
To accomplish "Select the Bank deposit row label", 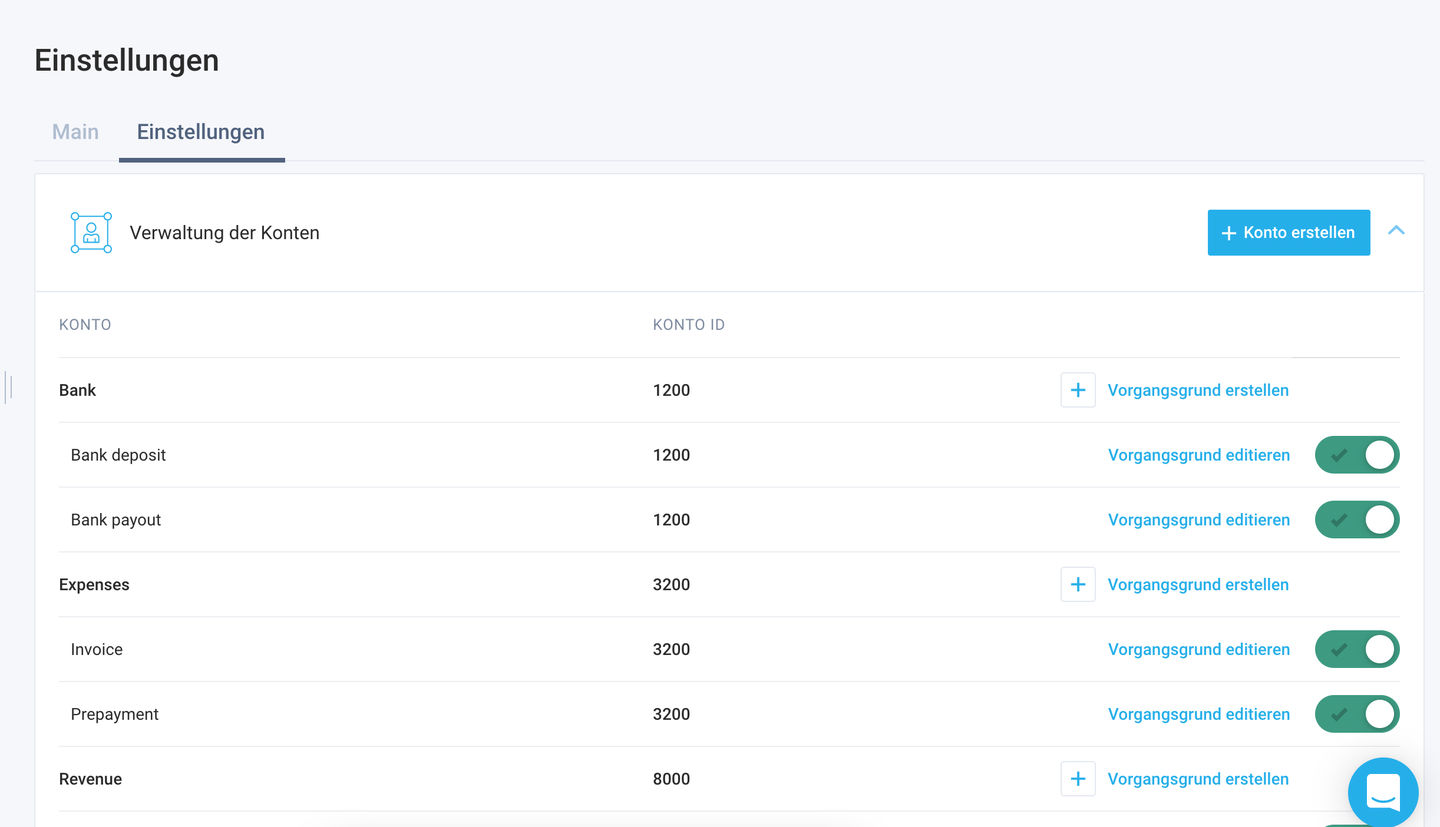I will point(118,455).
